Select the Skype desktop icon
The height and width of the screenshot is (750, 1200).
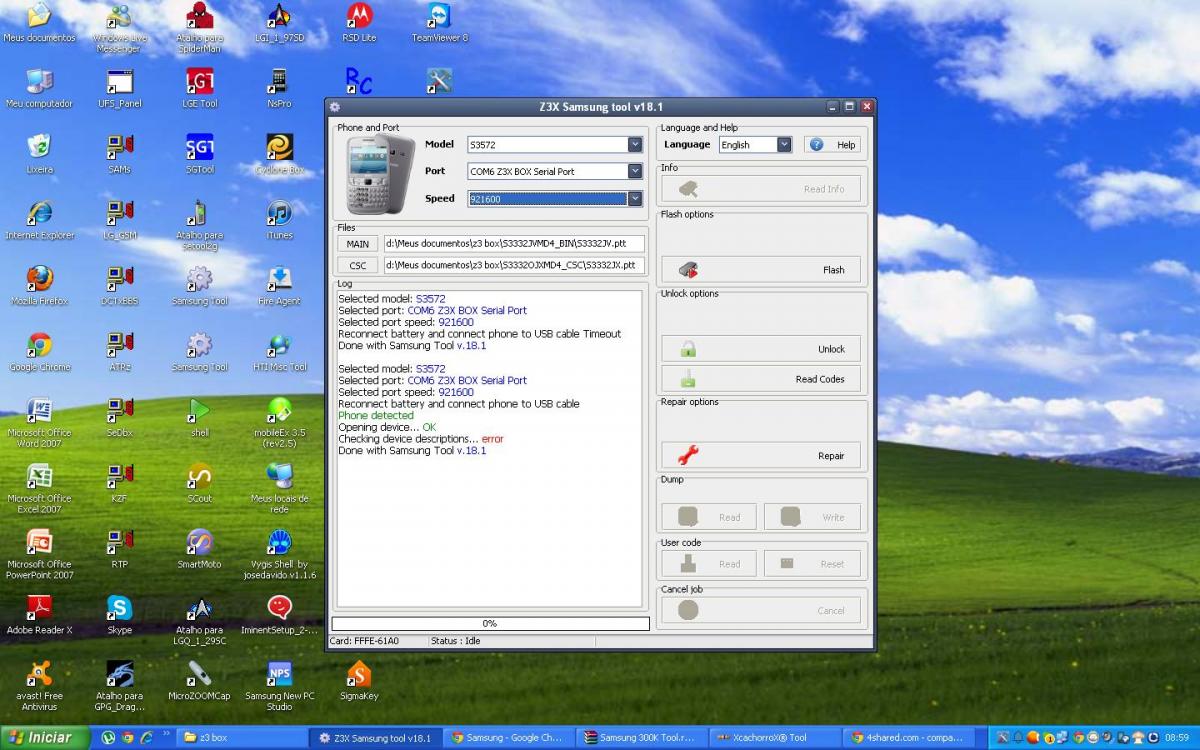click(119, 615)
